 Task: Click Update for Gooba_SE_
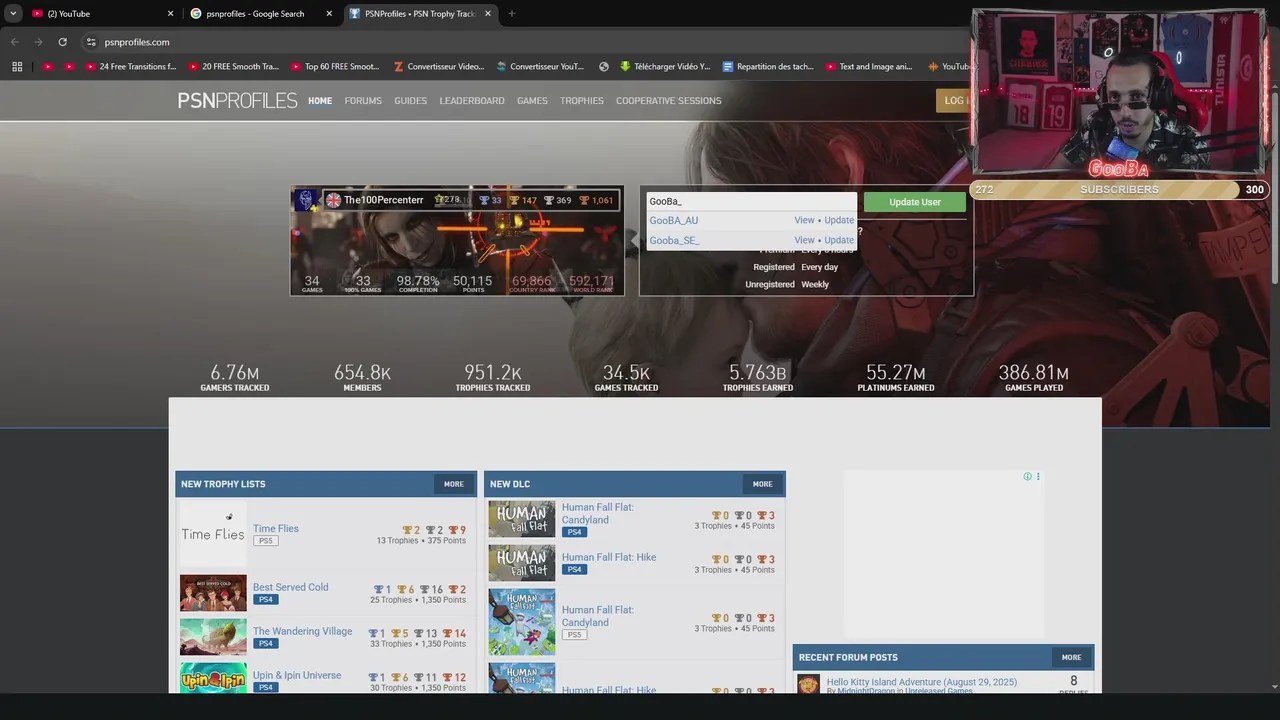[x=839, y=241]
